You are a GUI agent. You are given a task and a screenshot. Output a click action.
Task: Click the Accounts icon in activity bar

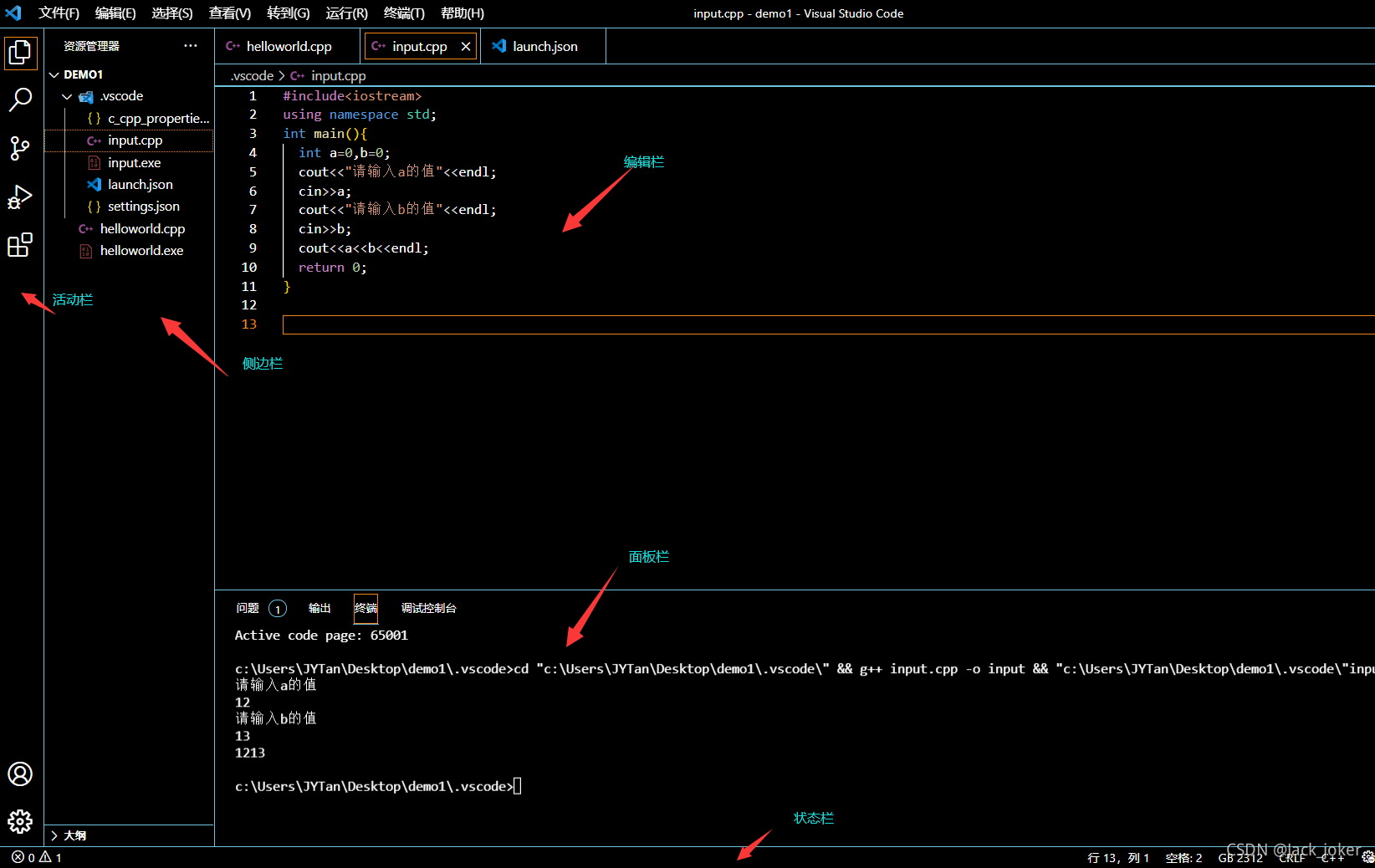point(20,774)
